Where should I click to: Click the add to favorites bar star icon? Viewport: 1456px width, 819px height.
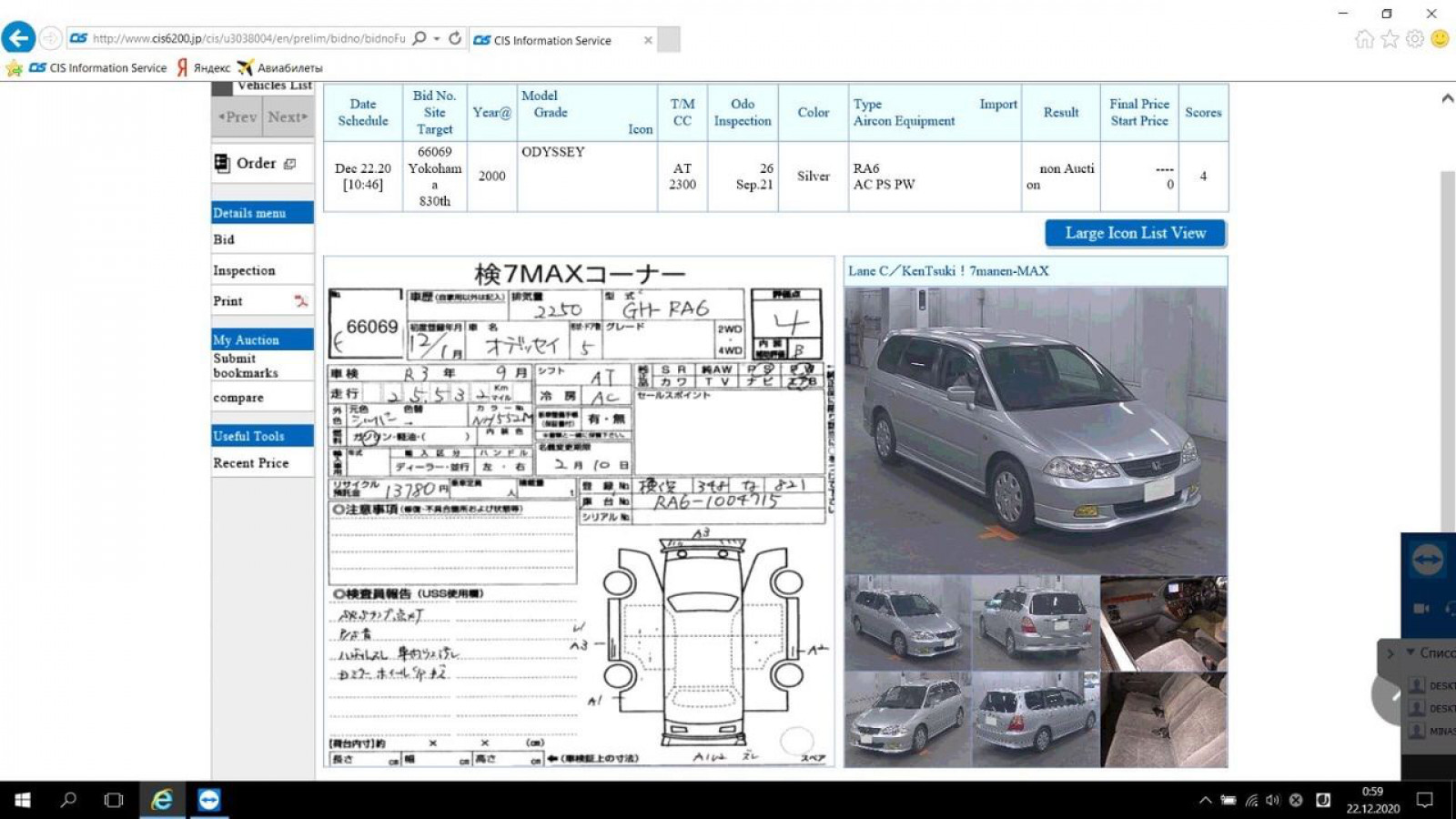14,68
